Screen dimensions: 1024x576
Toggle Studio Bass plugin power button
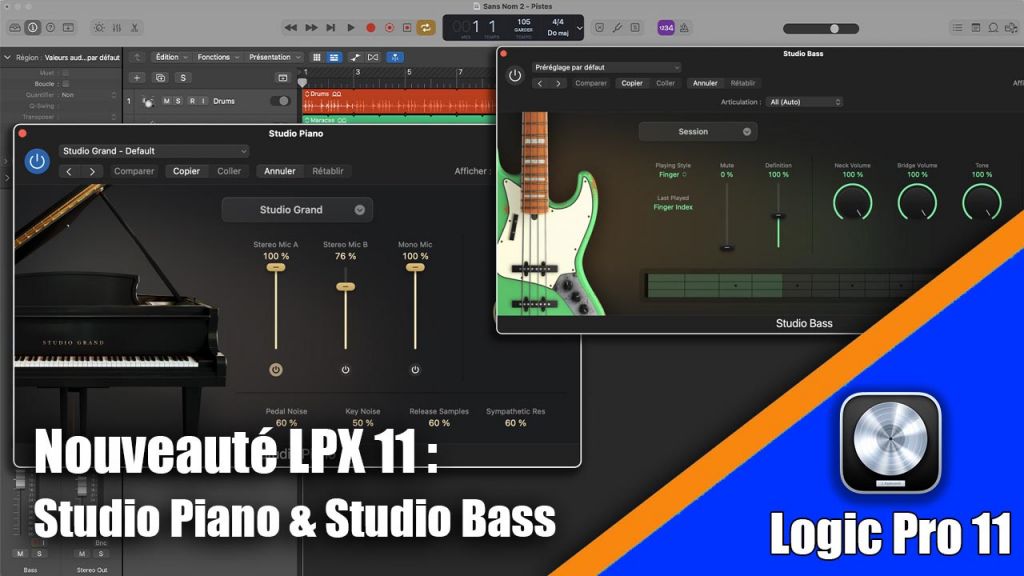coord(515,76)
